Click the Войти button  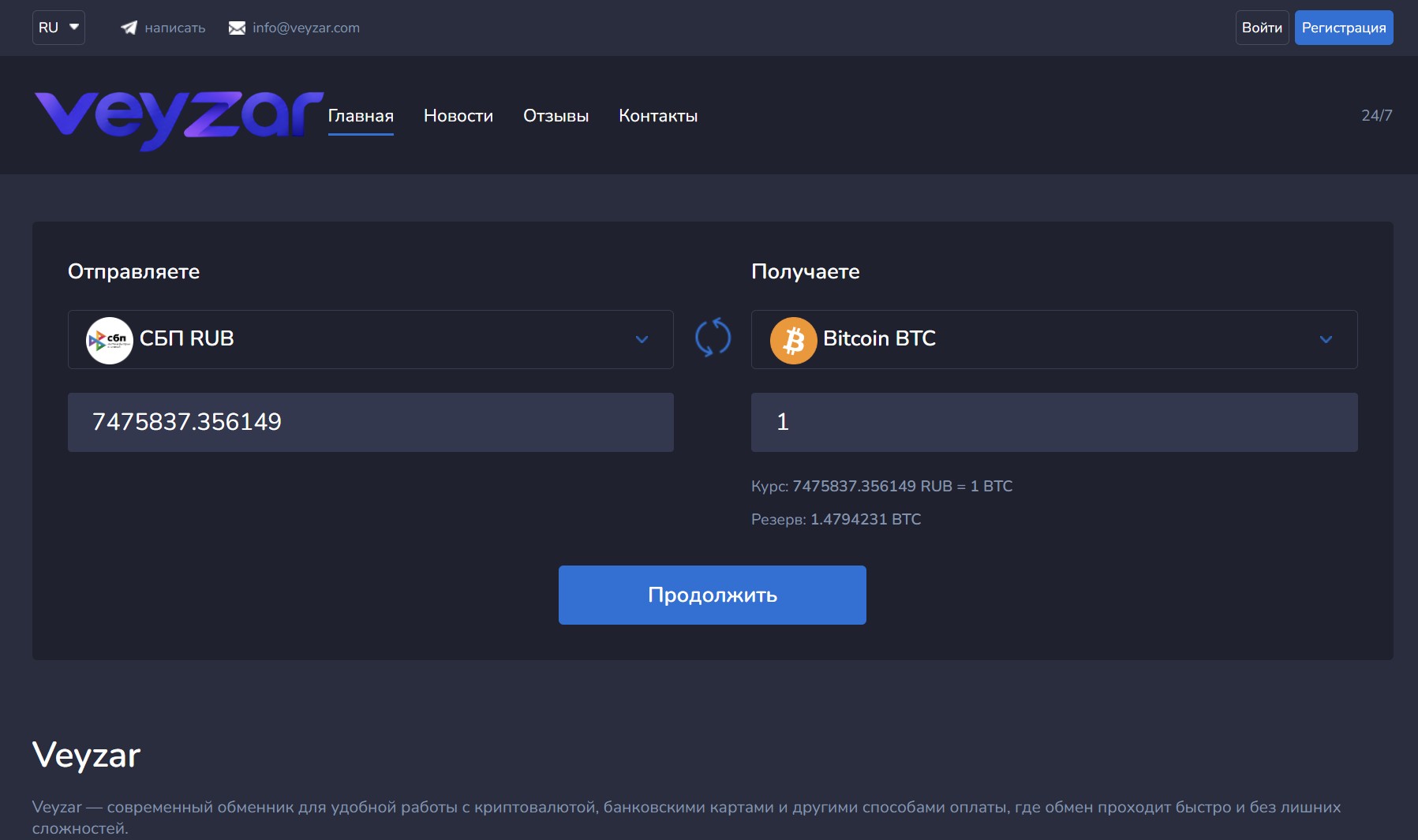1262,28
